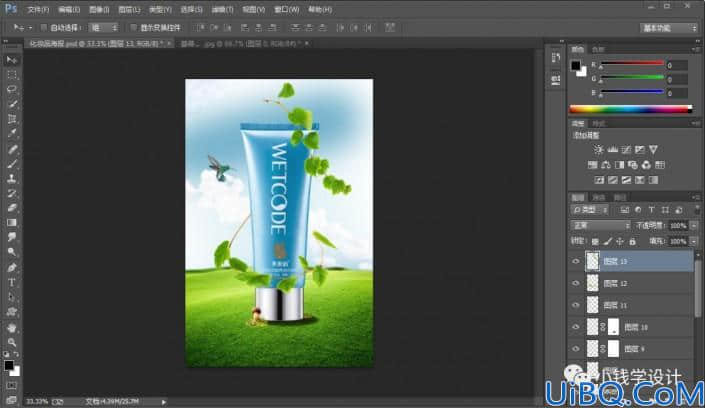Filter layers by type layers (T icon)
This screenshot has height=408, width=705.
tap(651, 210)
